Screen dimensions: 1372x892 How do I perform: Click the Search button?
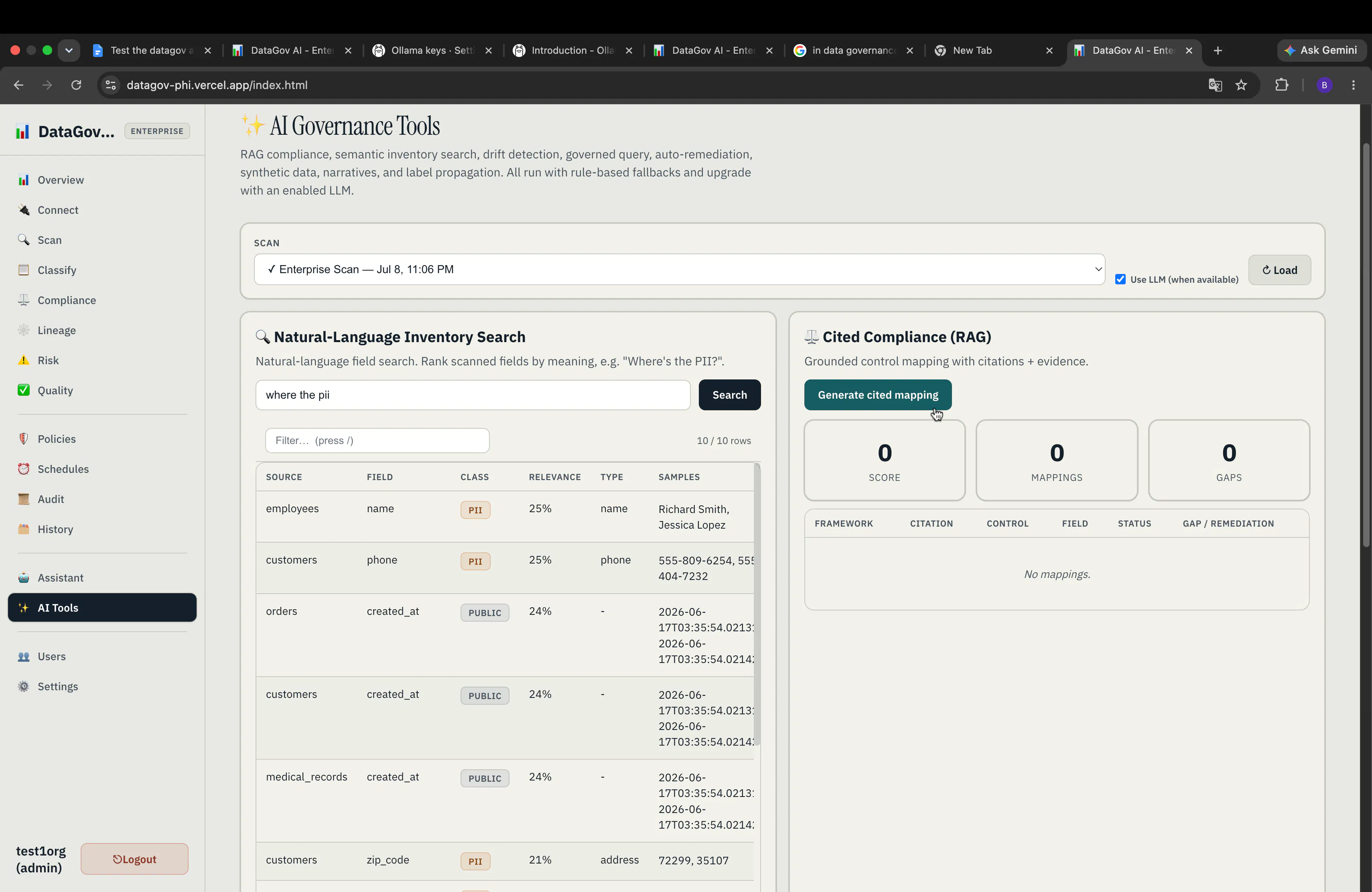(729, 395)
